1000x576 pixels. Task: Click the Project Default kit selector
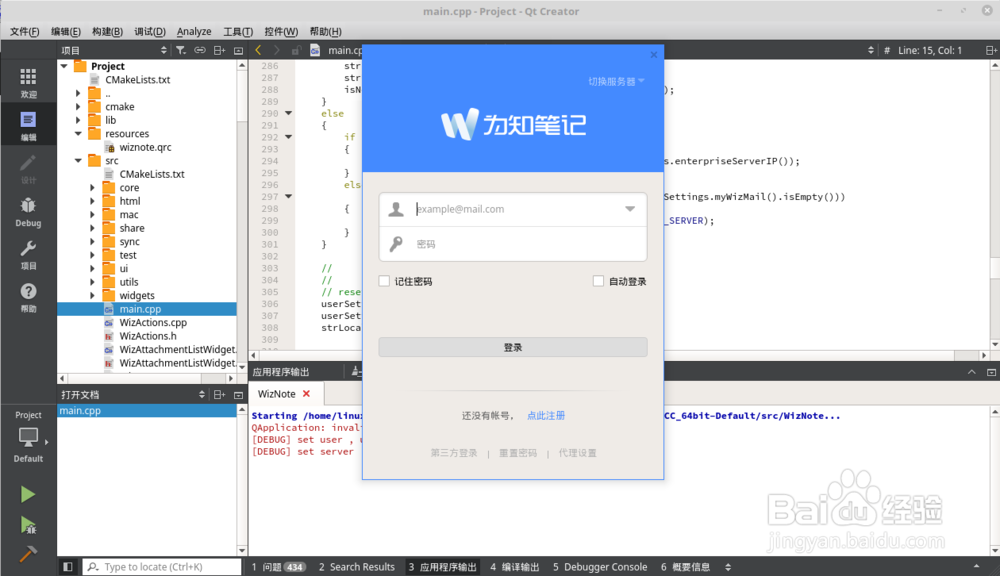28,437
